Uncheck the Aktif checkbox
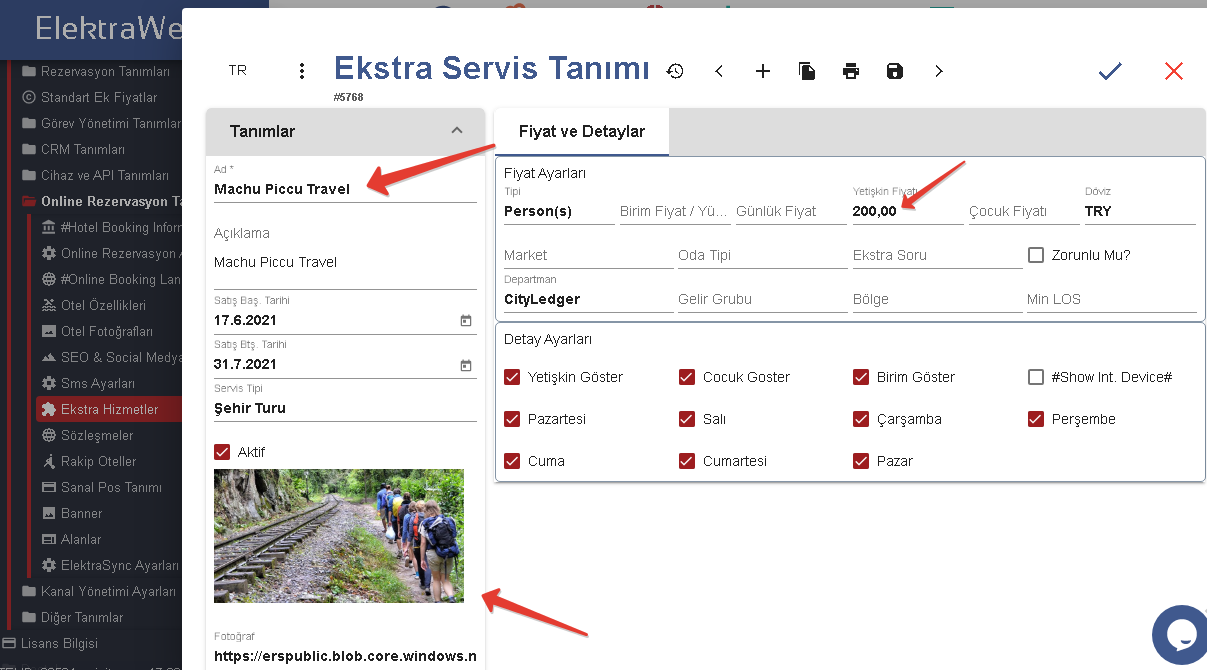The image size is (1207, 670). click(x=222, y=452)
